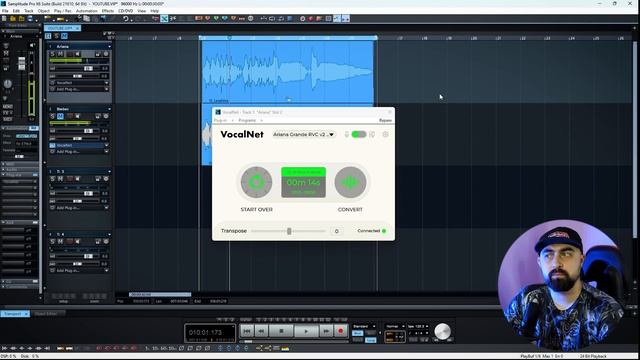Open the Standard mode dropdown in transport

point(364,327)
